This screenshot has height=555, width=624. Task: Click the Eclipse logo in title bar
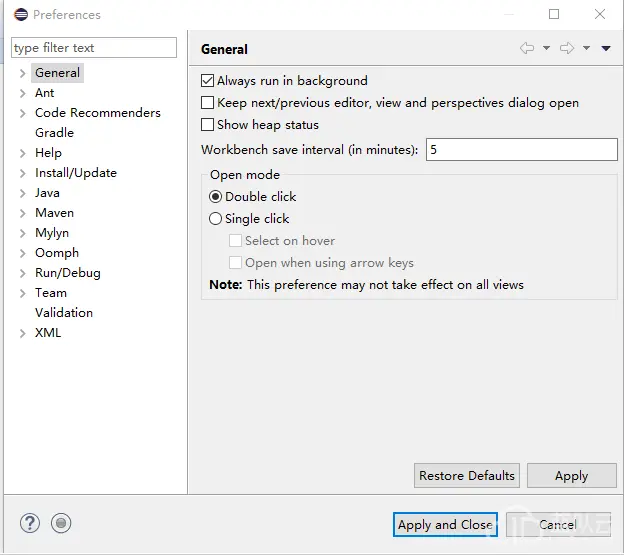pos(21,15)
